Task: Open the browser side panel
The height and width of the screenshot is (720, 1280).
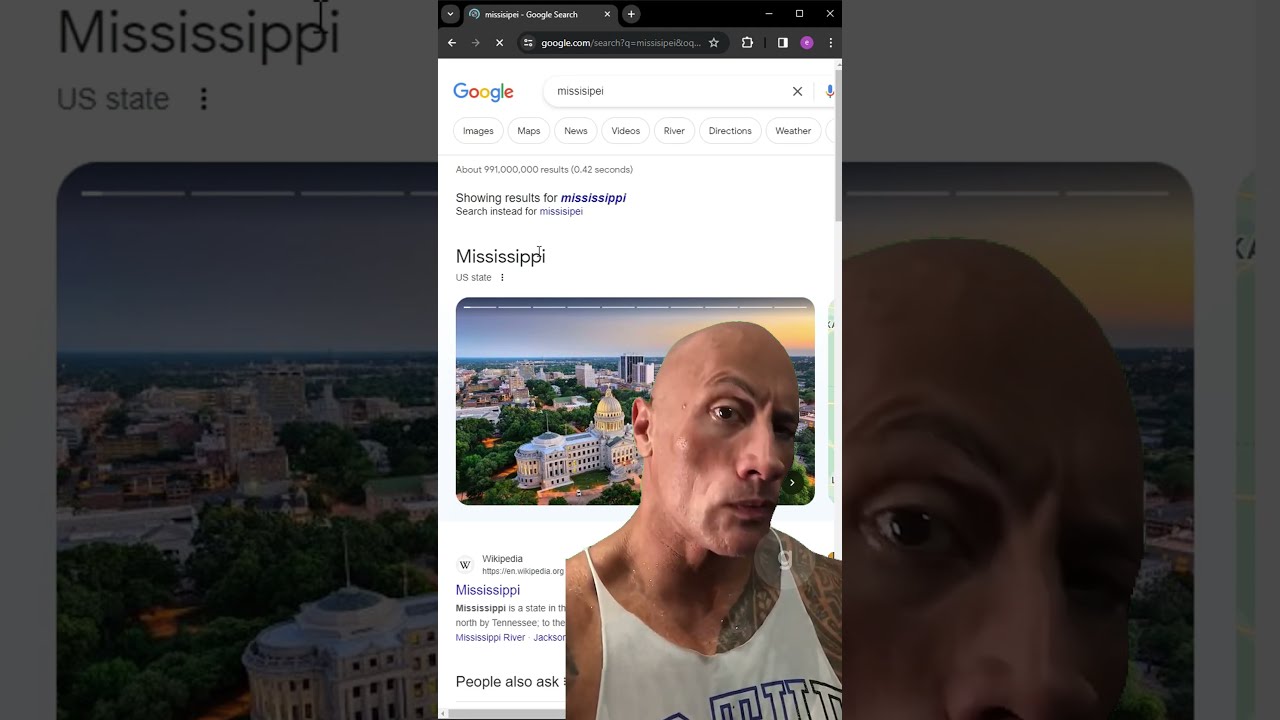Action: [x=783, y=43]
